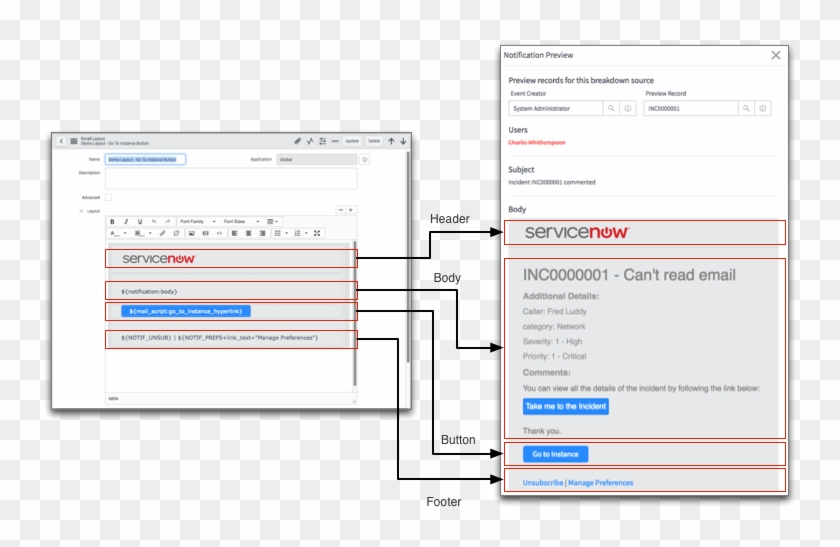Click the Application field showing Global
The image size is (840, 547).
click(317, 159)
